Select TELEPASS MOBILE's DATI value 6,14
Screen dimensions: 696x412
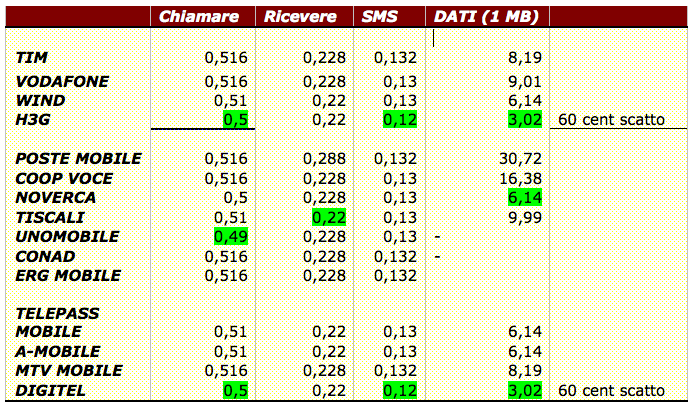click(x=525, y=332)
